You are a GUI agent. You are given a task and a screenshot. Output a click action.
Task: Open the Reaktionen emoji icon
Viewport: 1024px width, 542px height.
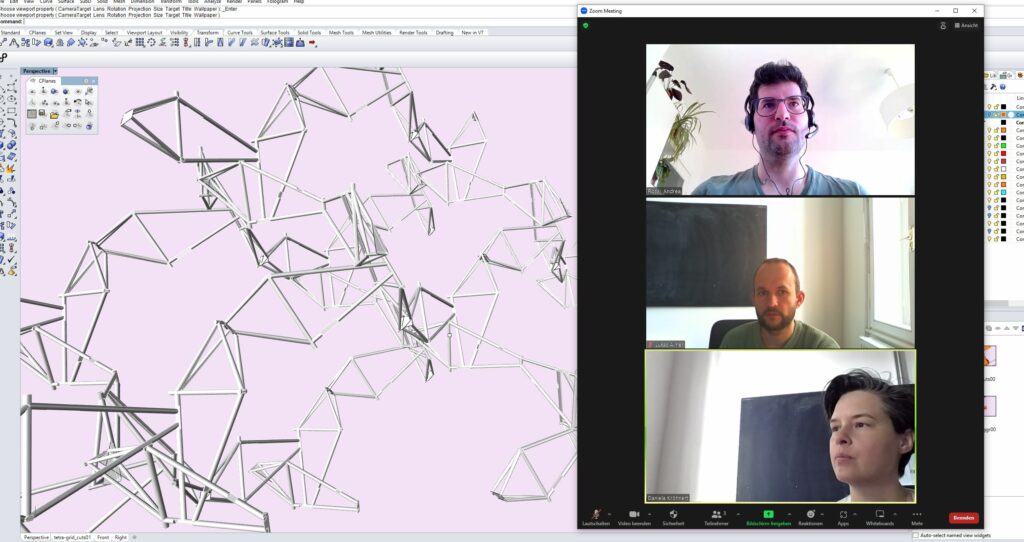(810, 514)
